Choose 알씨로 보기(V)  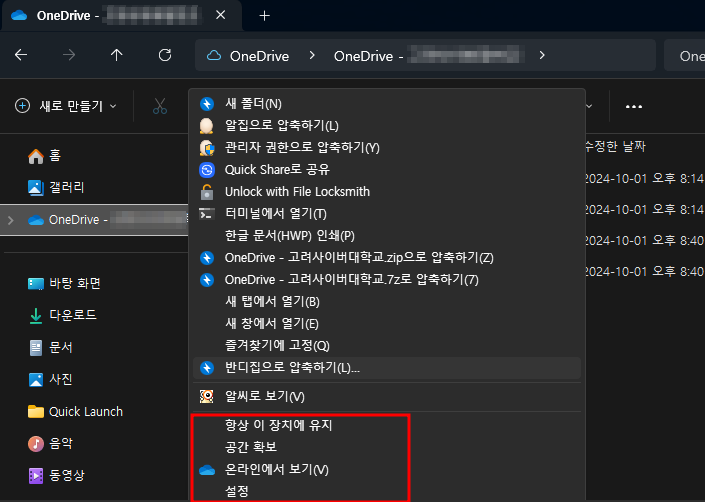tap(387, 396)
